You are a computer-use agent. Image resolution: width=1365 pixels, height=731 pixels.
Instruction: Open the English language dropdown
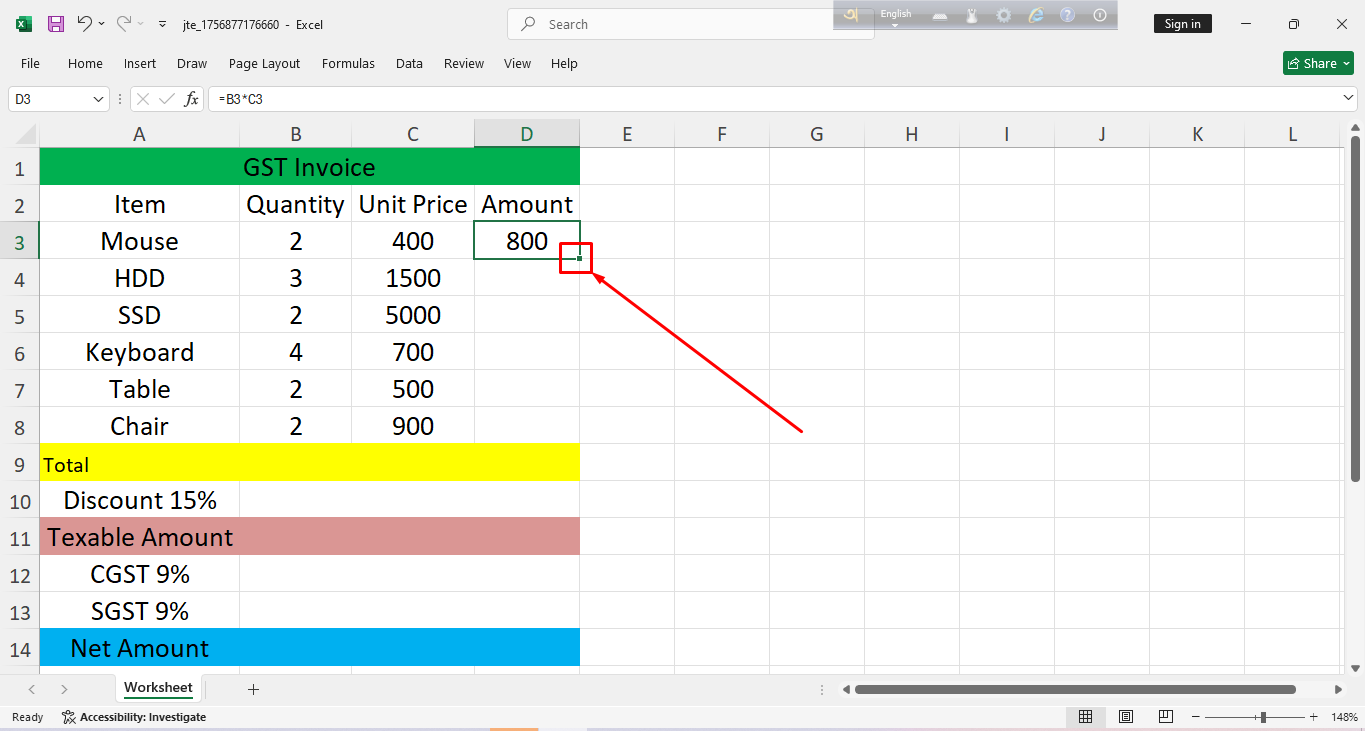pyautogui.click(x=896, y=17)
